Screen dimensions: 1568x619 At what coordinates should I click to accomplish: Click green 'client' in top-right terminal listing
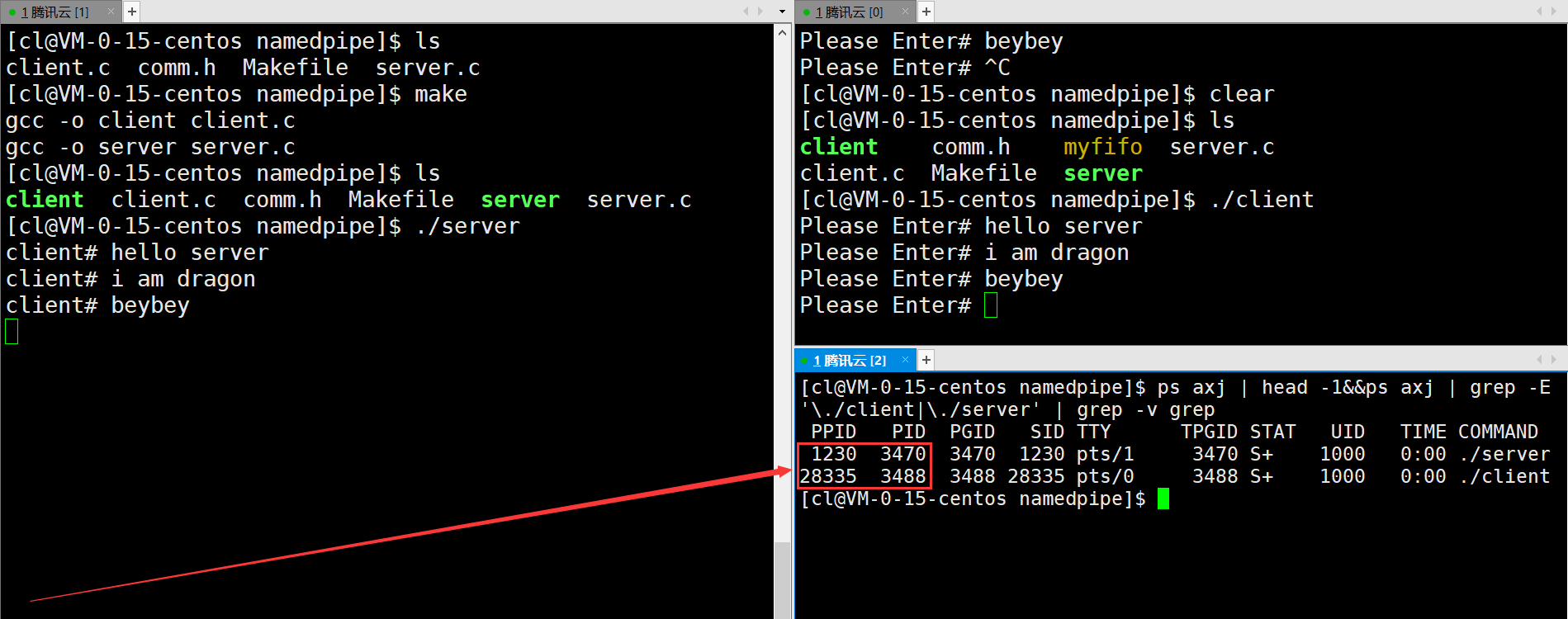coord(839,147)
